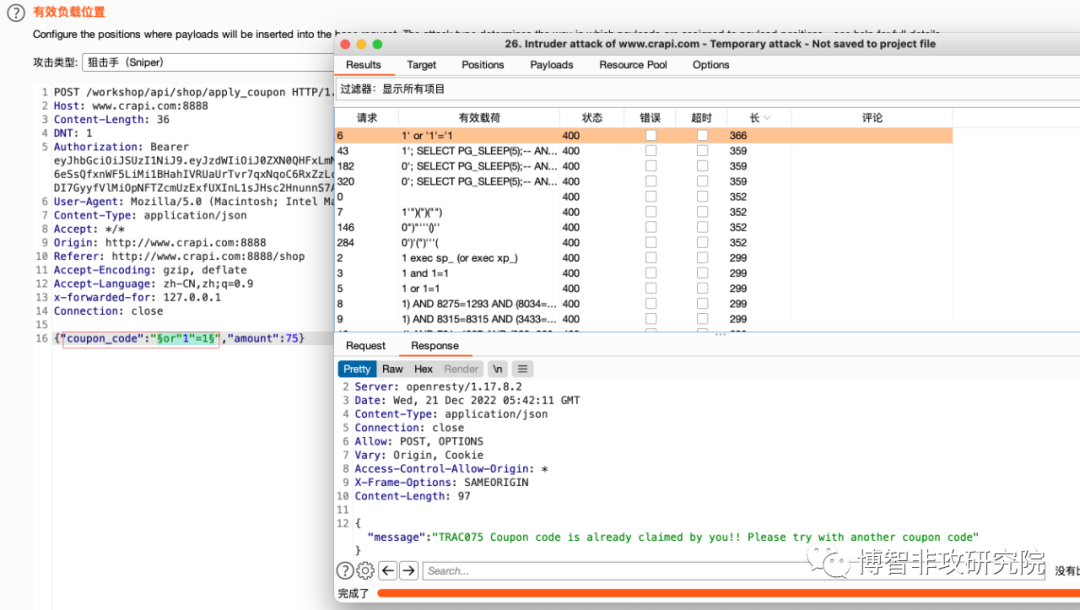This screenshot has height=610, width=1080.
Task: Show the Response tab
Action: click(x=435, y=346)
